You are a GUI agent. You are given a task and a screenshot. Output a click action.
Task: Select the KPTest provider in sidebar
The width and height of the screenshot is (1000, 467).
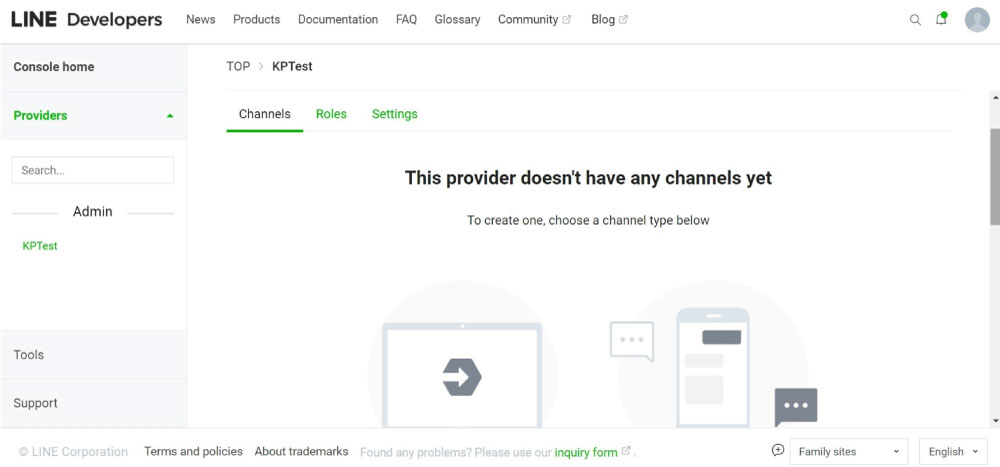[40, 246]
